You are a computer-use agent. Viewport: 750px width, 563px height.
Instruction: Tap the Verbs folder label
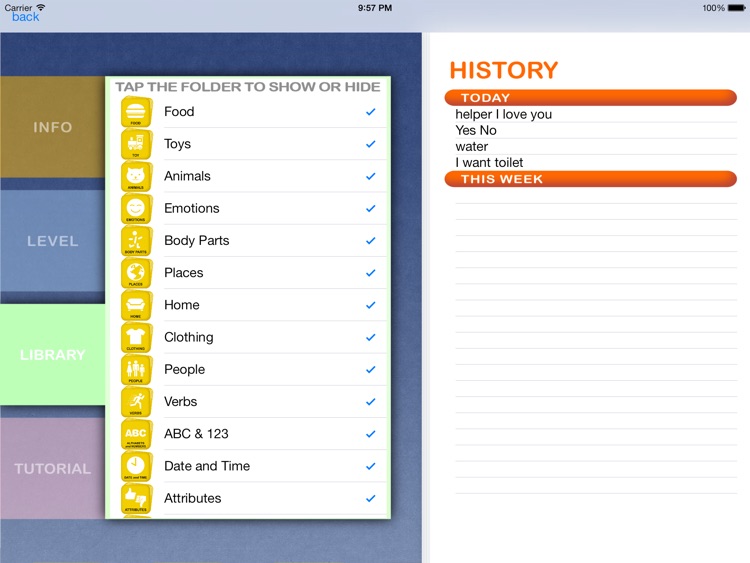[x=181, y=401]
